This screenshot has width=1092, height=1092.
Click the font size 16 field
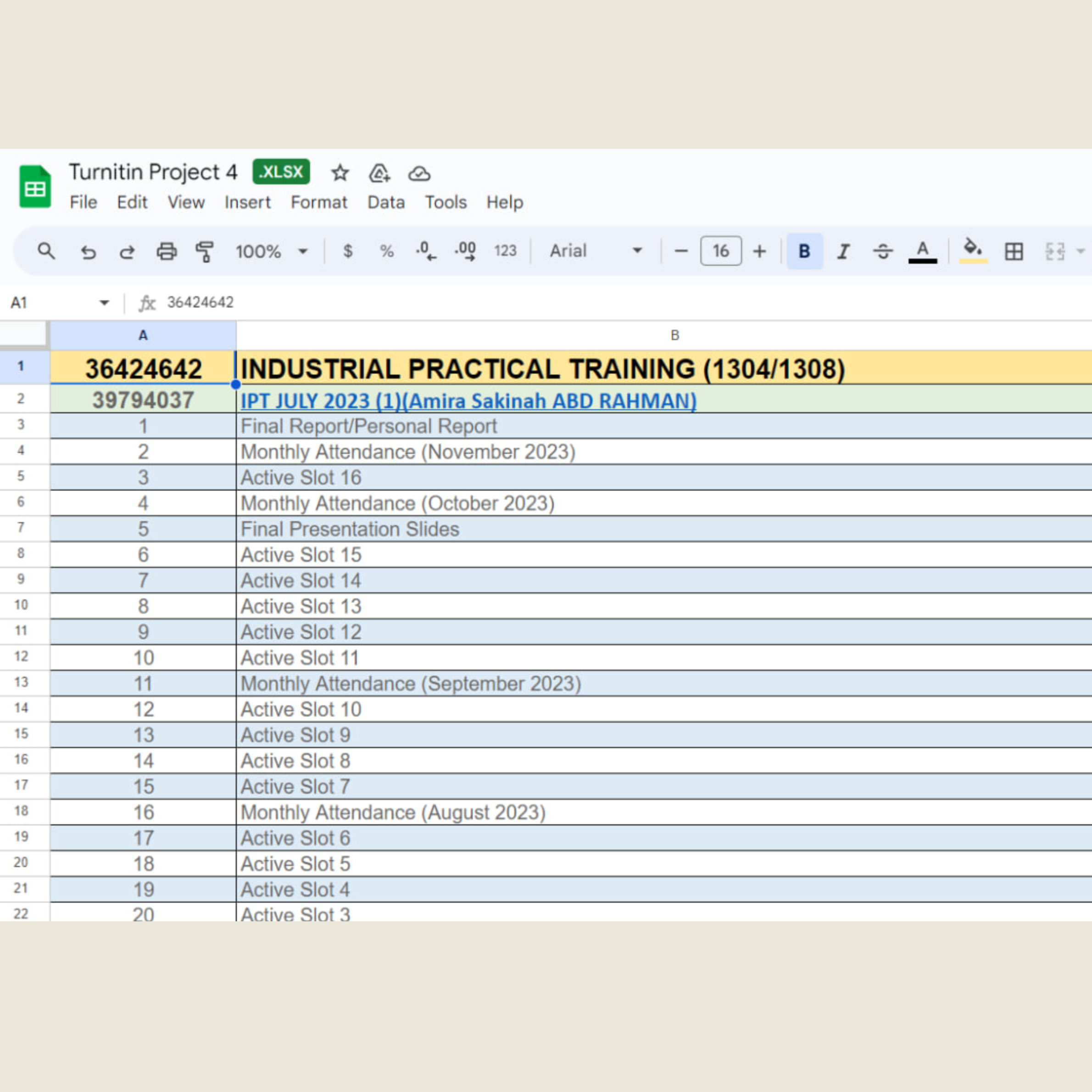[721, 251]
